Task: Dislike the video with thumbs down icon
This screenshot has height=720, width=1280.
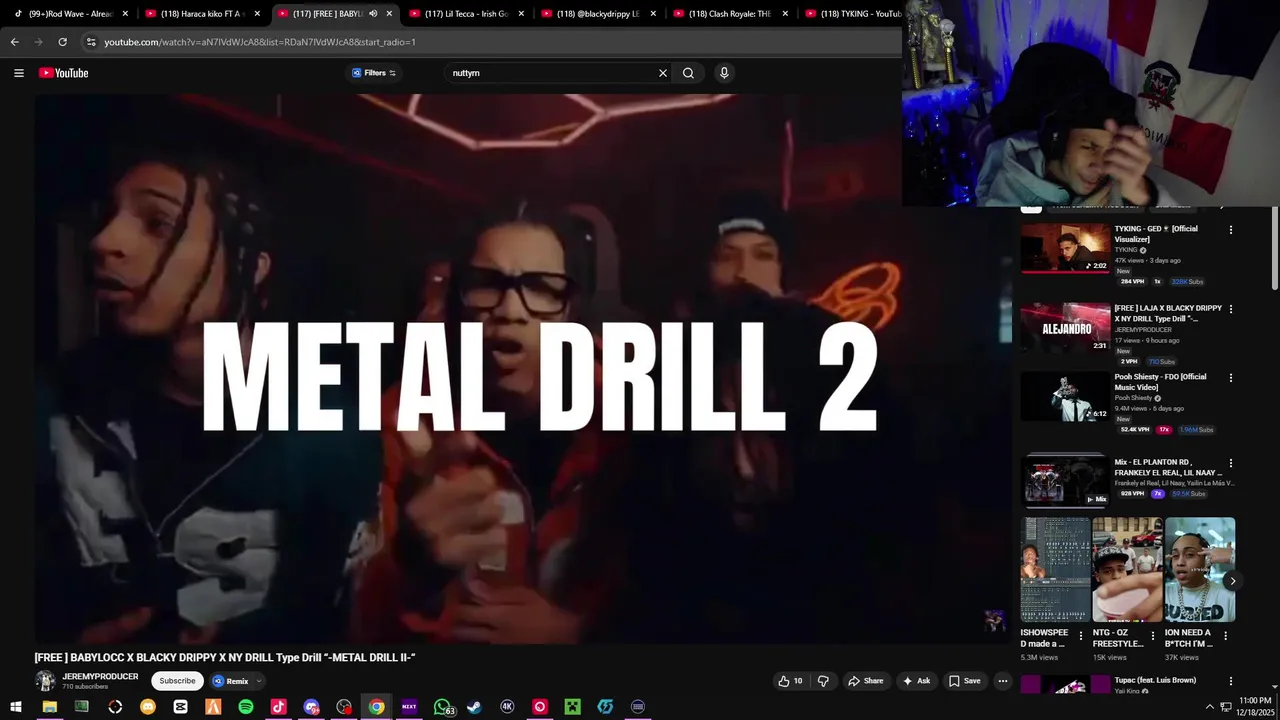Action: point(823,681)
